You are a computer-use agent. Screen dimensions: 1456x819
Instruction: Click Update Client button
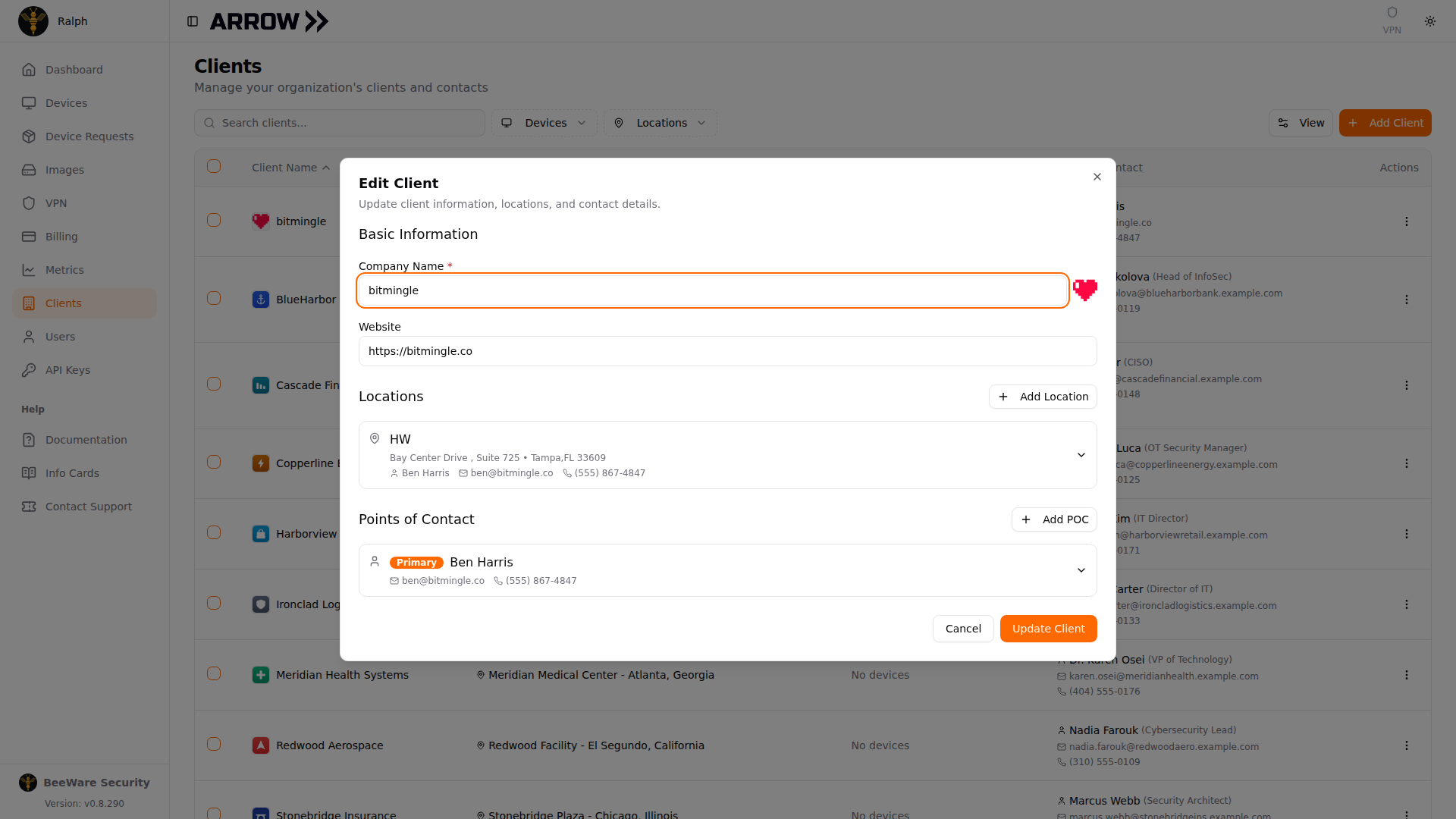pos(1048,629)
